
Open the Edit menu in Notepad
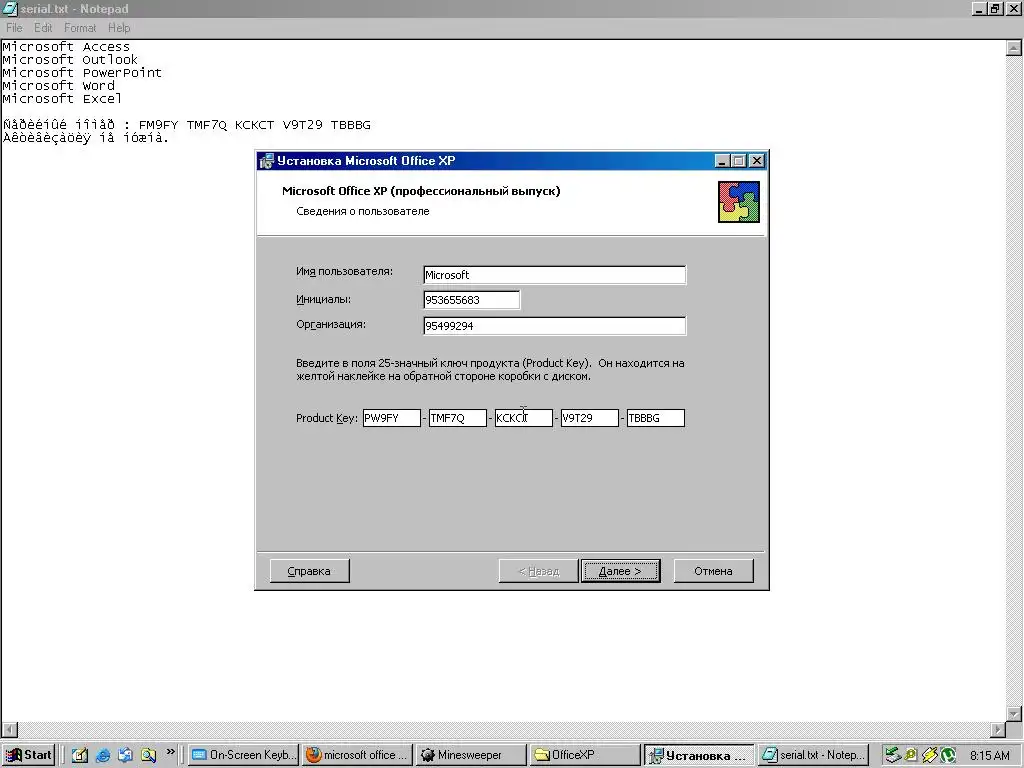pyautogui.click(x=43, y=27)
